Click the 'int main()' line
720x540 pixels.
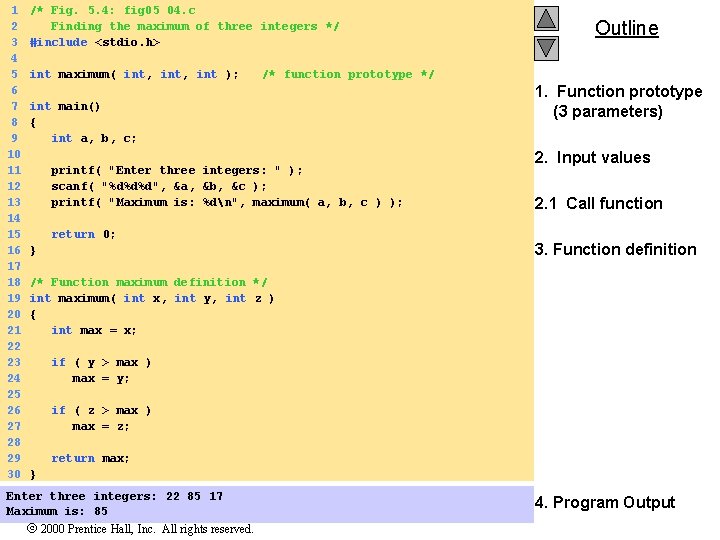click(x=65, y=107)
